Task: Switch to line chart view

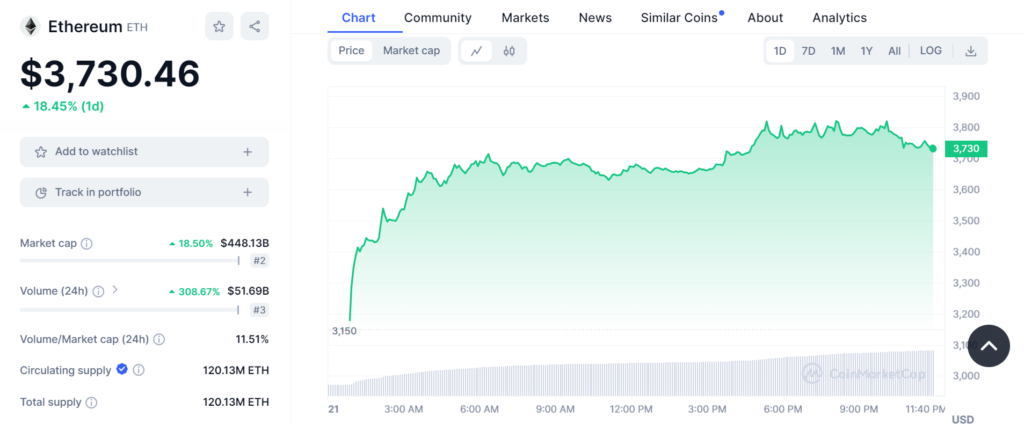Action: tap(477, 51)
